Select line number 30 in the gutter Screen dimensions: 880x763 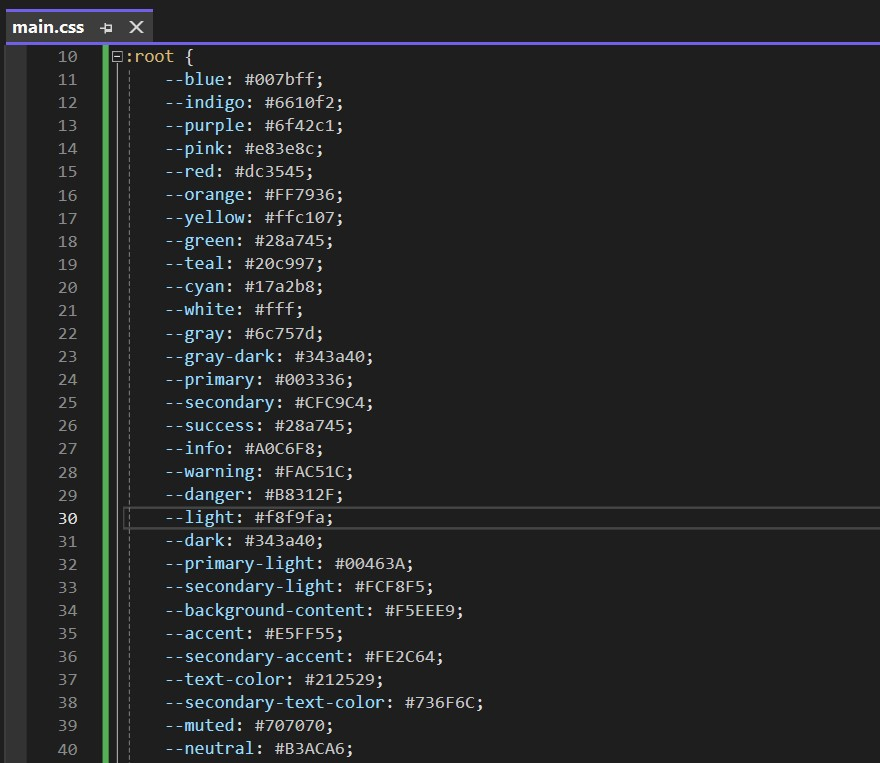(67, 518)
